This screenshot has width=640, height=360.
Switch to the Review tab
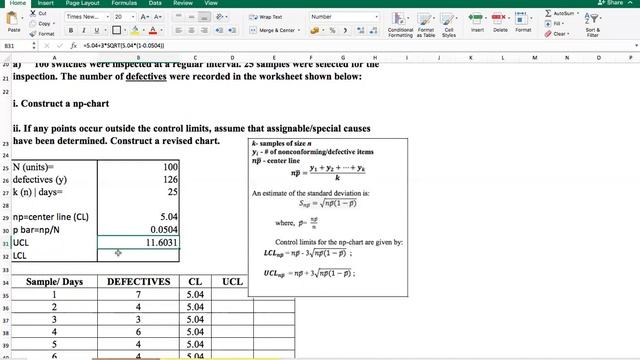[182, 3]
